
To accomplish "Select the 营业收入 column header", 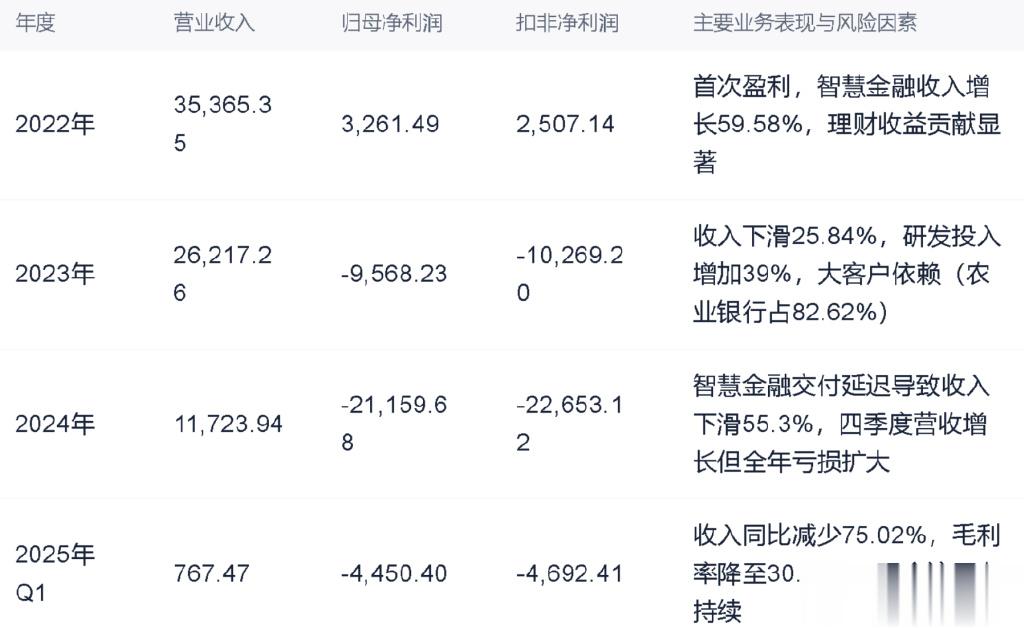I will coord(214,23).
